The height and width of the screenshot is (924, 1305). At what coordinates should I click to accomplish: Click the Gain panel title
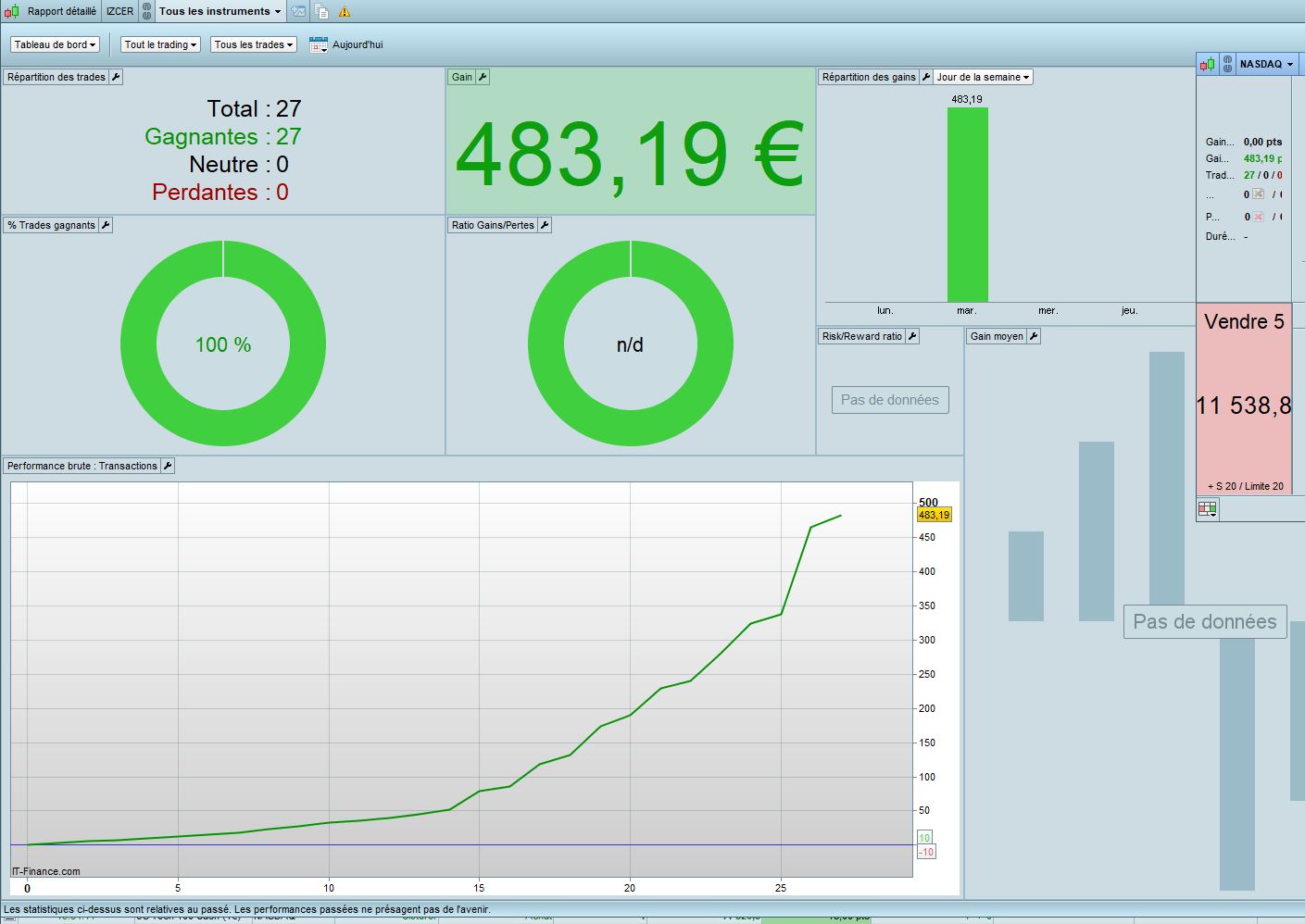point(462,77)
